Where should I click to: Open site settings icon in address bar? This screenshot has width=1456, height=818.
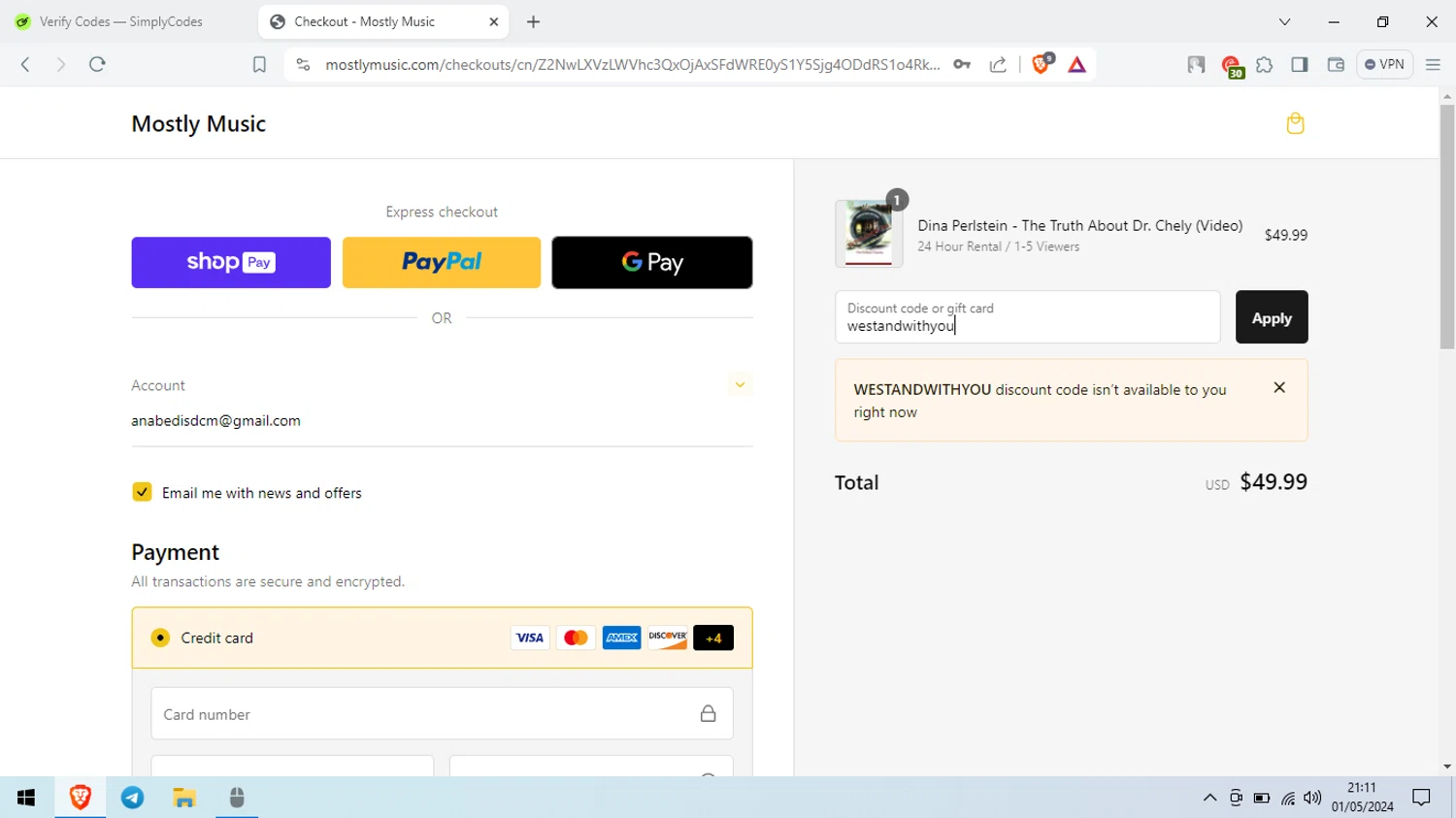[303, 64]
